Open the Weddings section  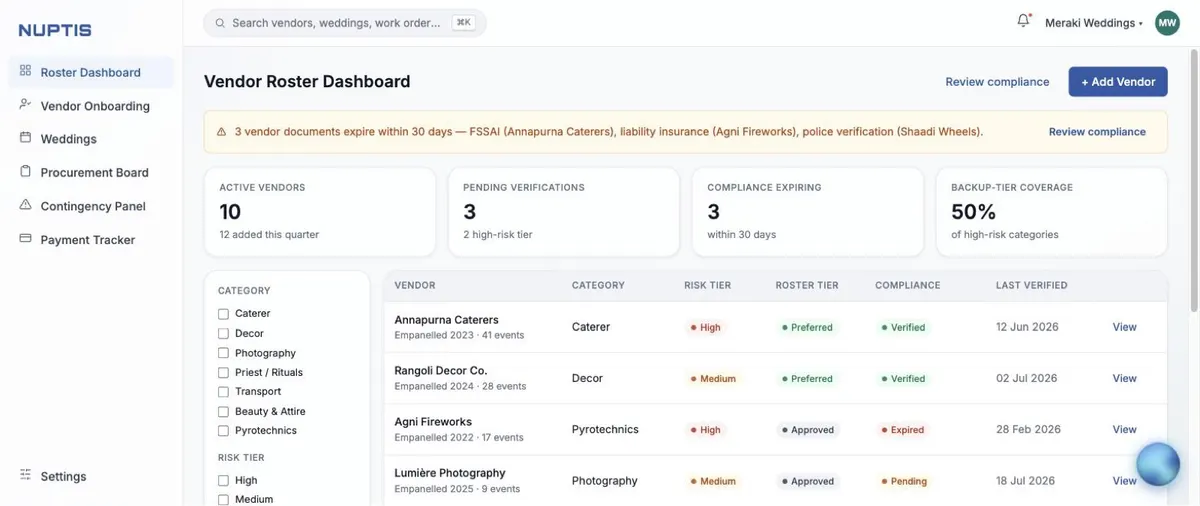pyautogui.click(x=91, y=138)
